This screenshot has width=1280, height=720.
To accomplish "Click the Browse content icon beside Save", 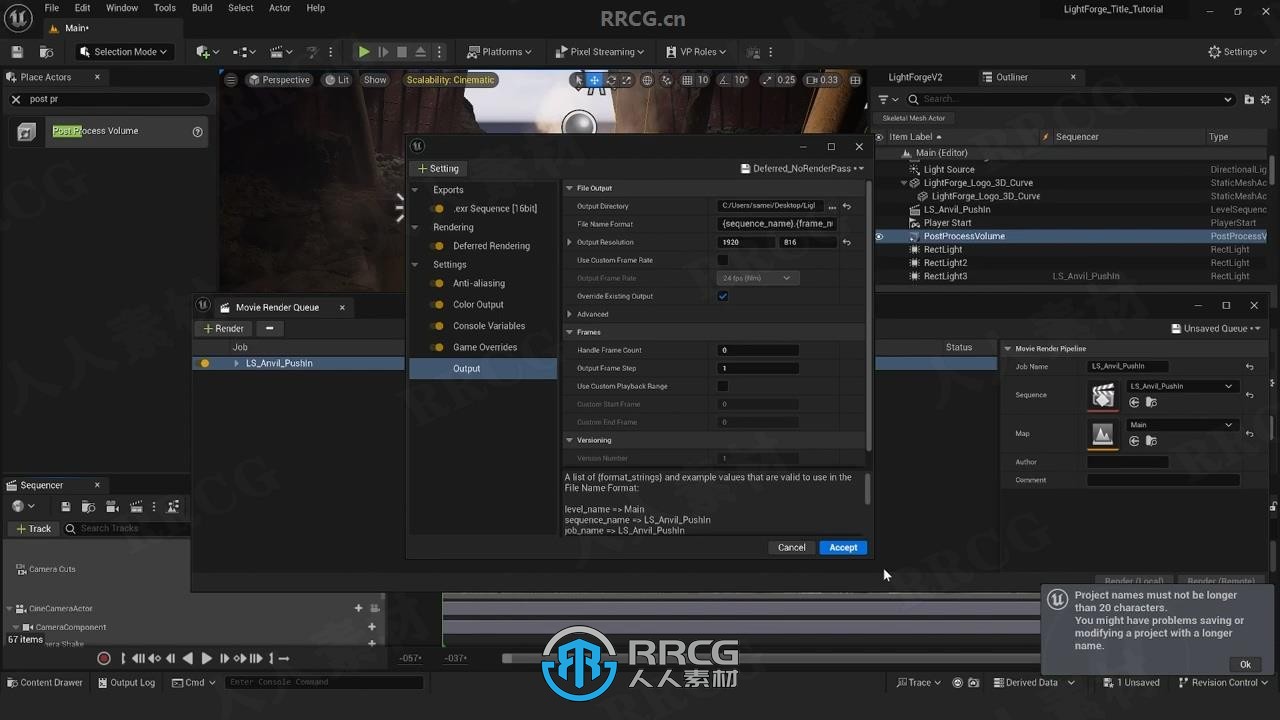I will (46, 52).
